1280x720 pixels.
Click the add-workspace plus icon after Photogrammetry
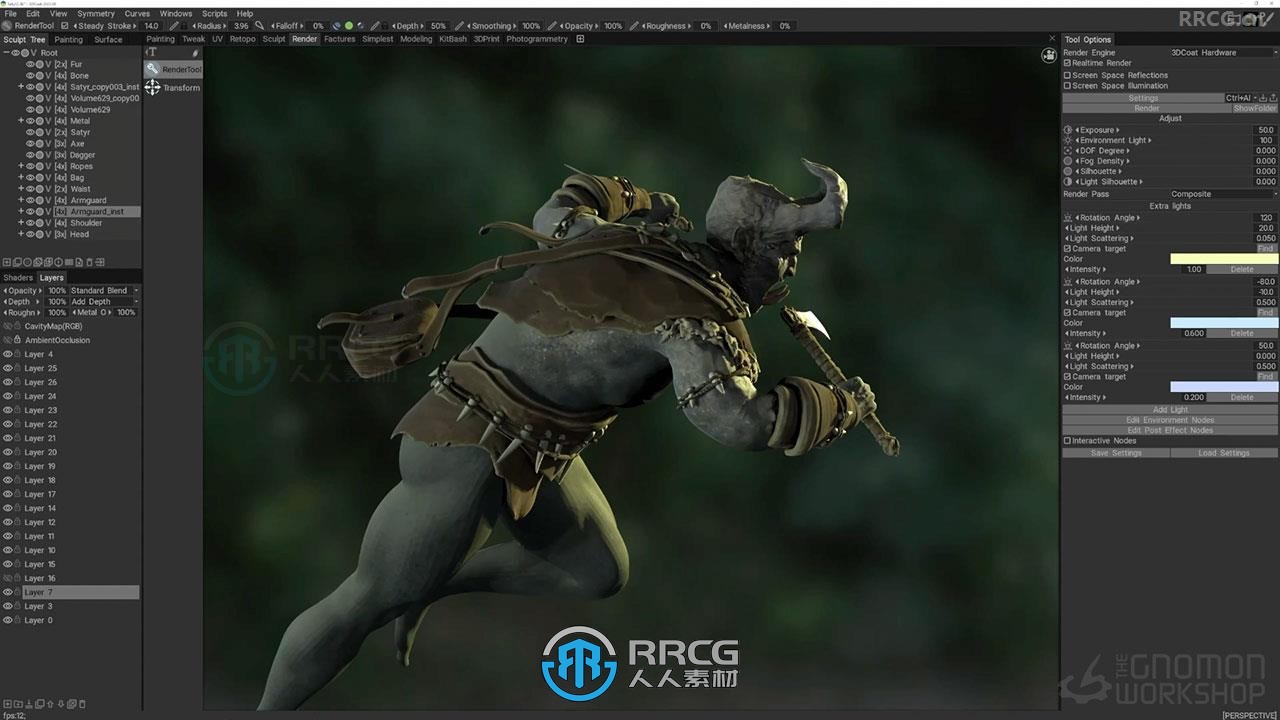click(580, 39)
